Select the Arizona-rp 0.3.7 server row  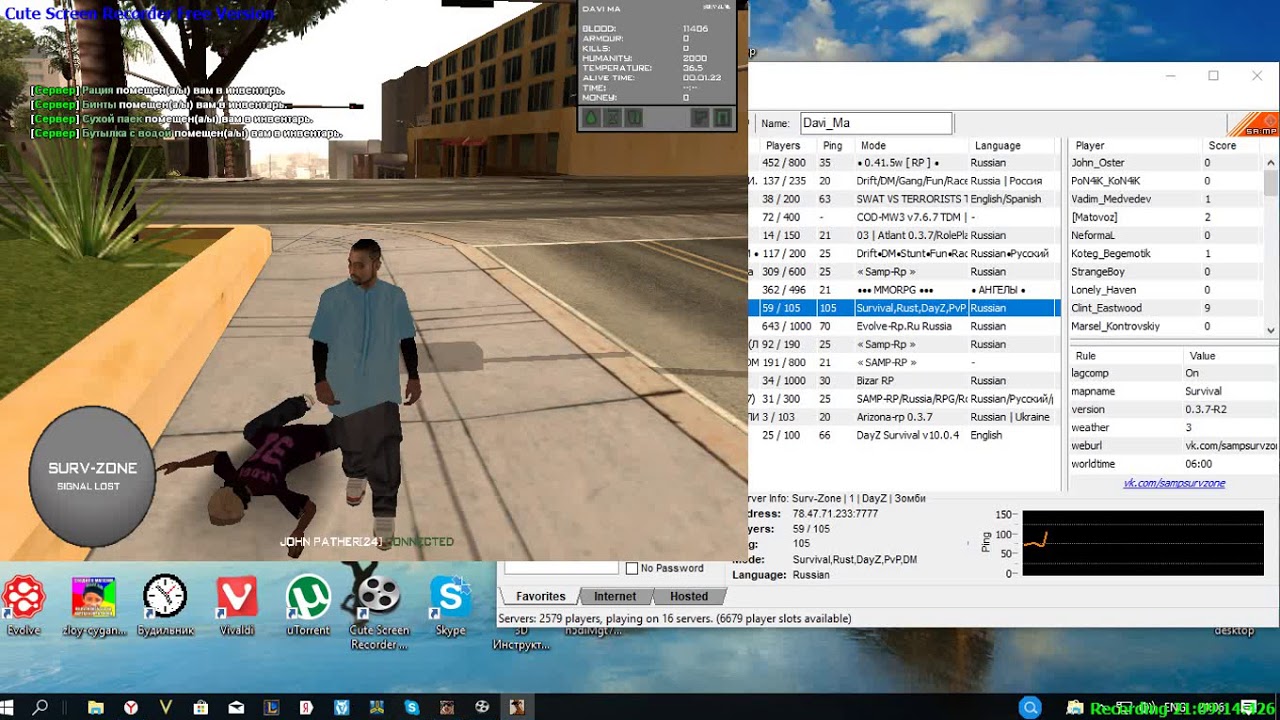tap(904, 417)
